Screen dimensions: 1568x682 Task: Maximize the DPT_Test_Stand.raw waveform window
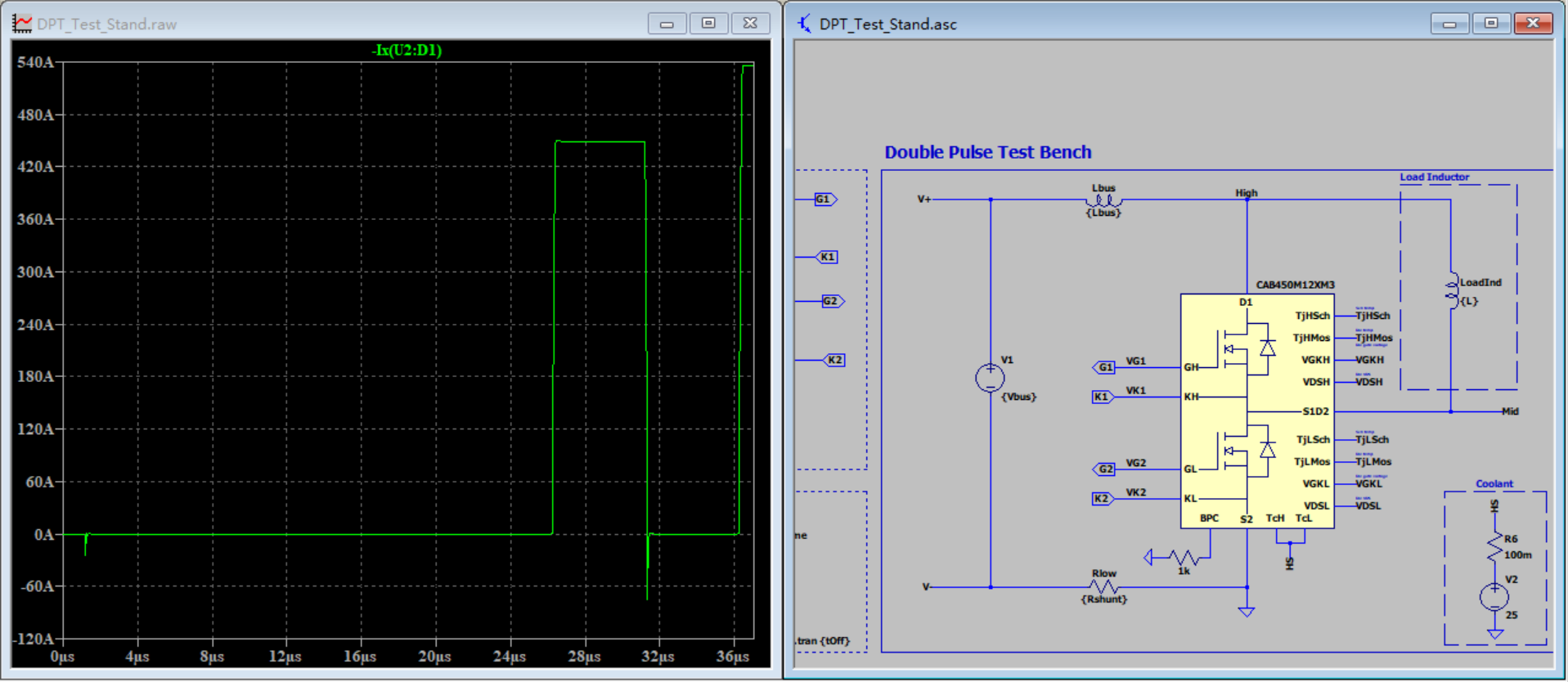pyautogui.click(x=708, y=24)
